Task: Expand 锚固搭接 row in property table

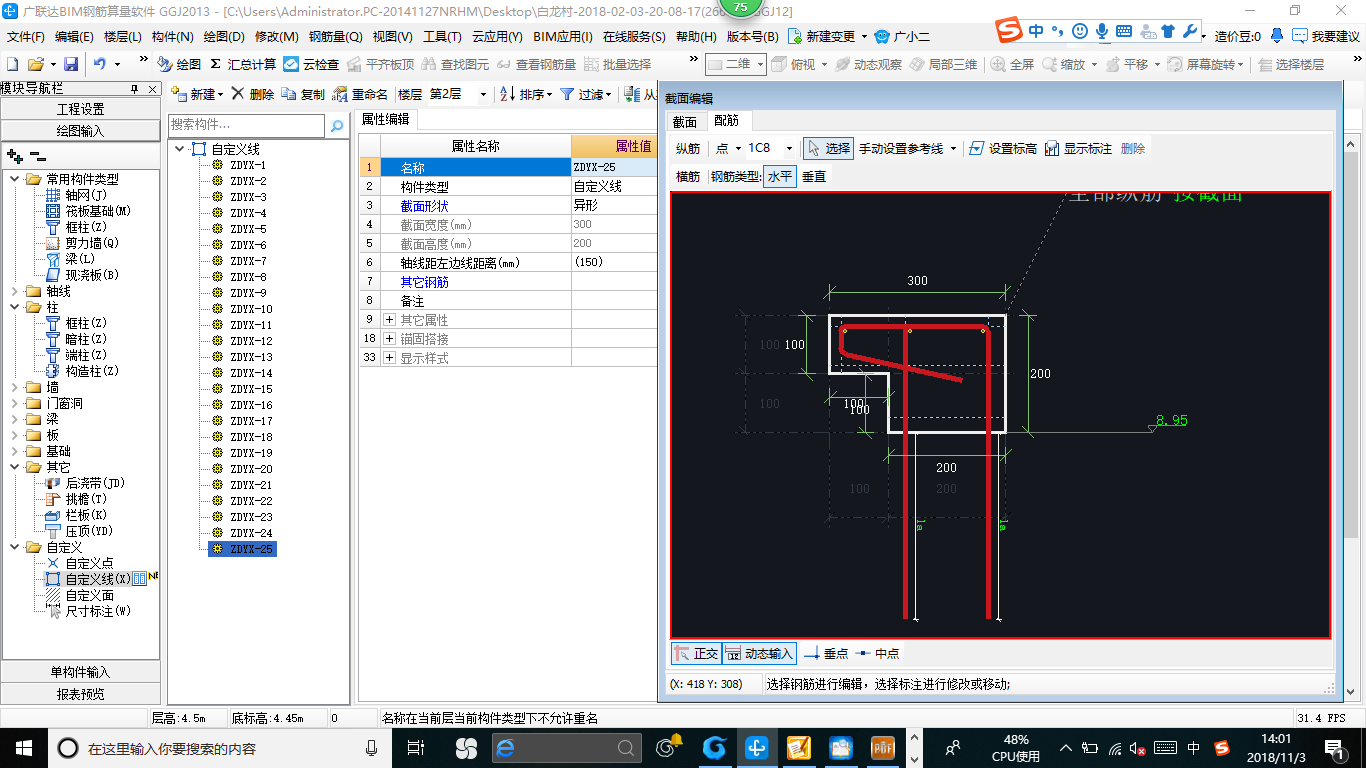Action: [x=390, y=339]
